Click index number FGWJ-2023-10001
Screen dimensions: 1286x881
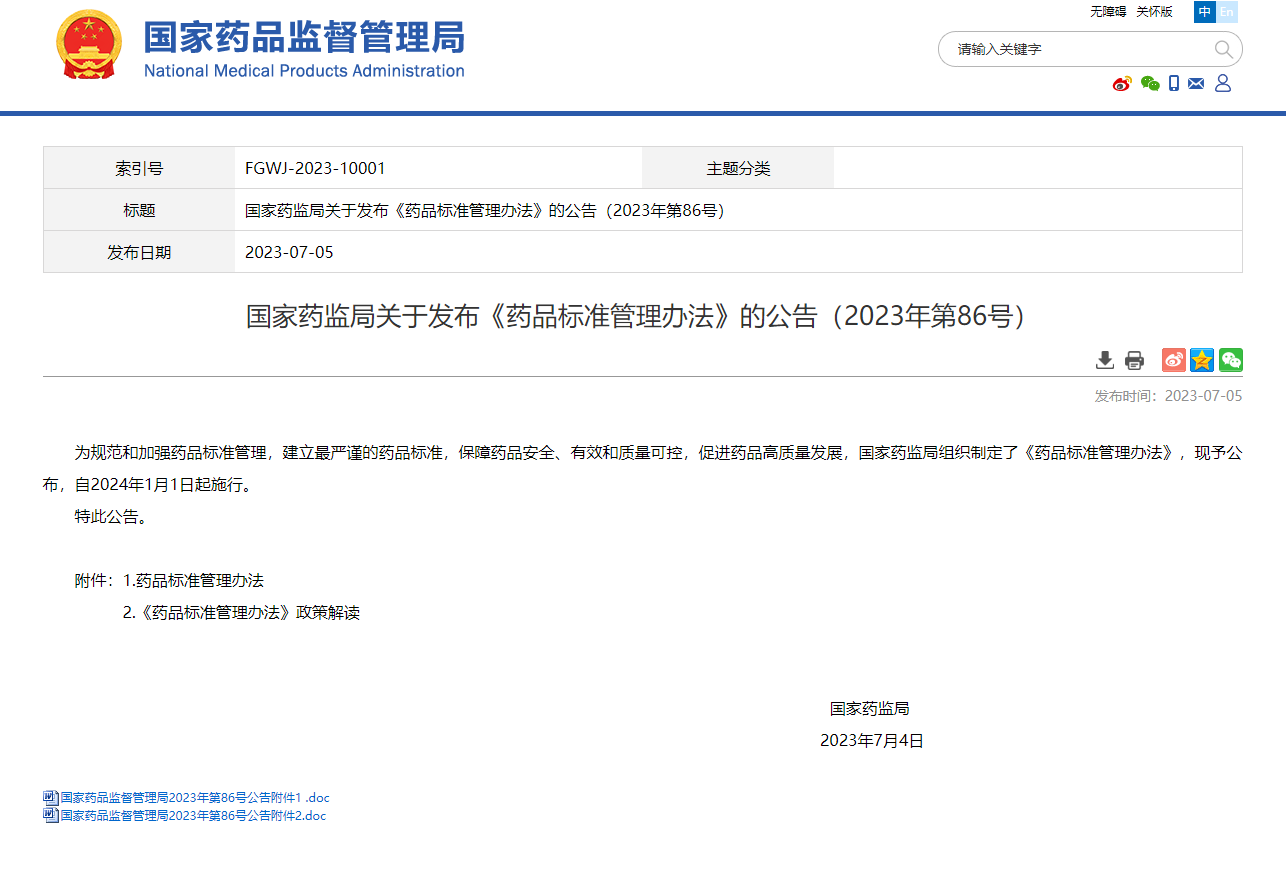click(315, 168)
